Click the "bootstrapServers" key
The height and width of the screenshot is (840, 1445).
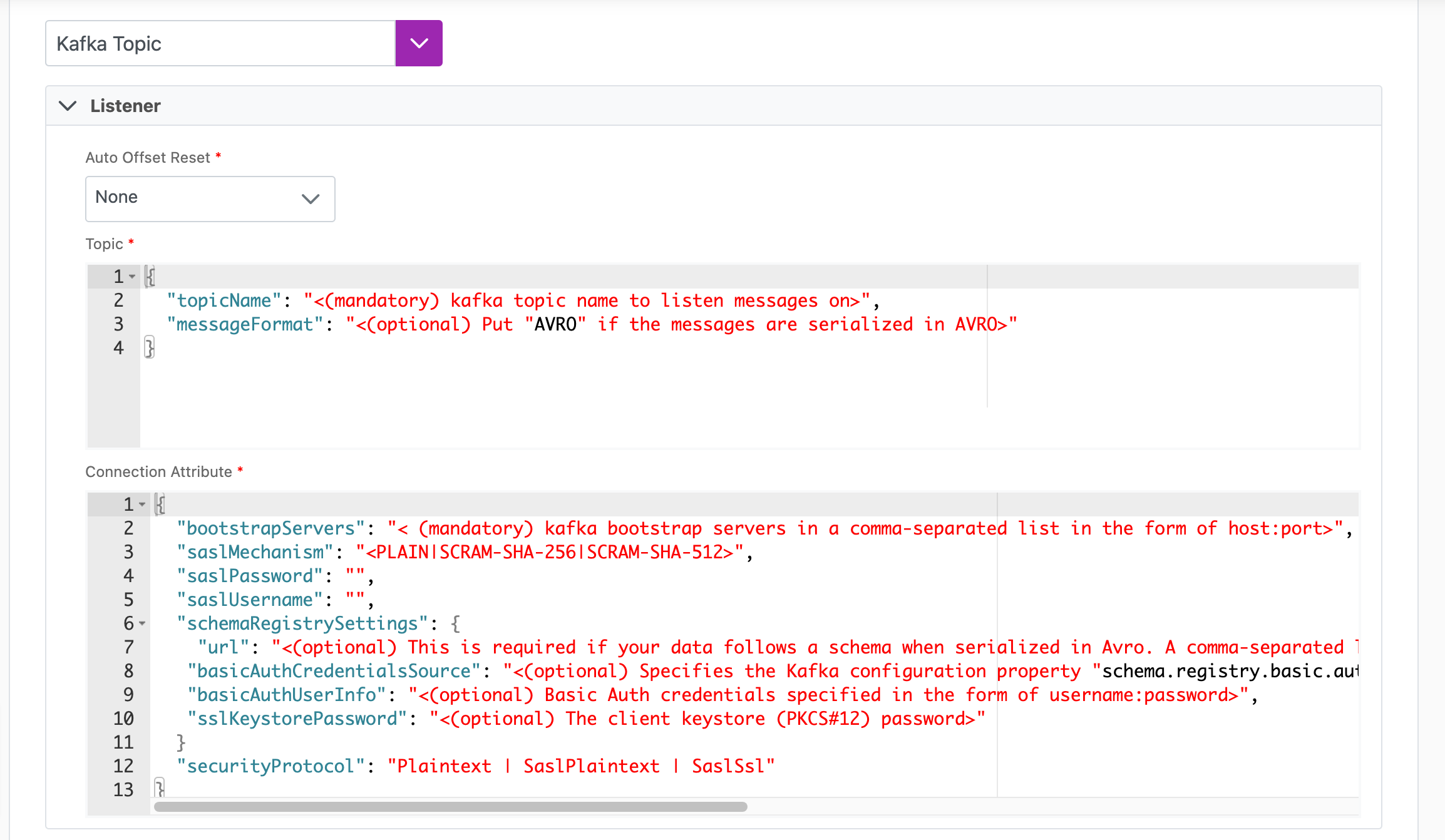coord(271,528)
